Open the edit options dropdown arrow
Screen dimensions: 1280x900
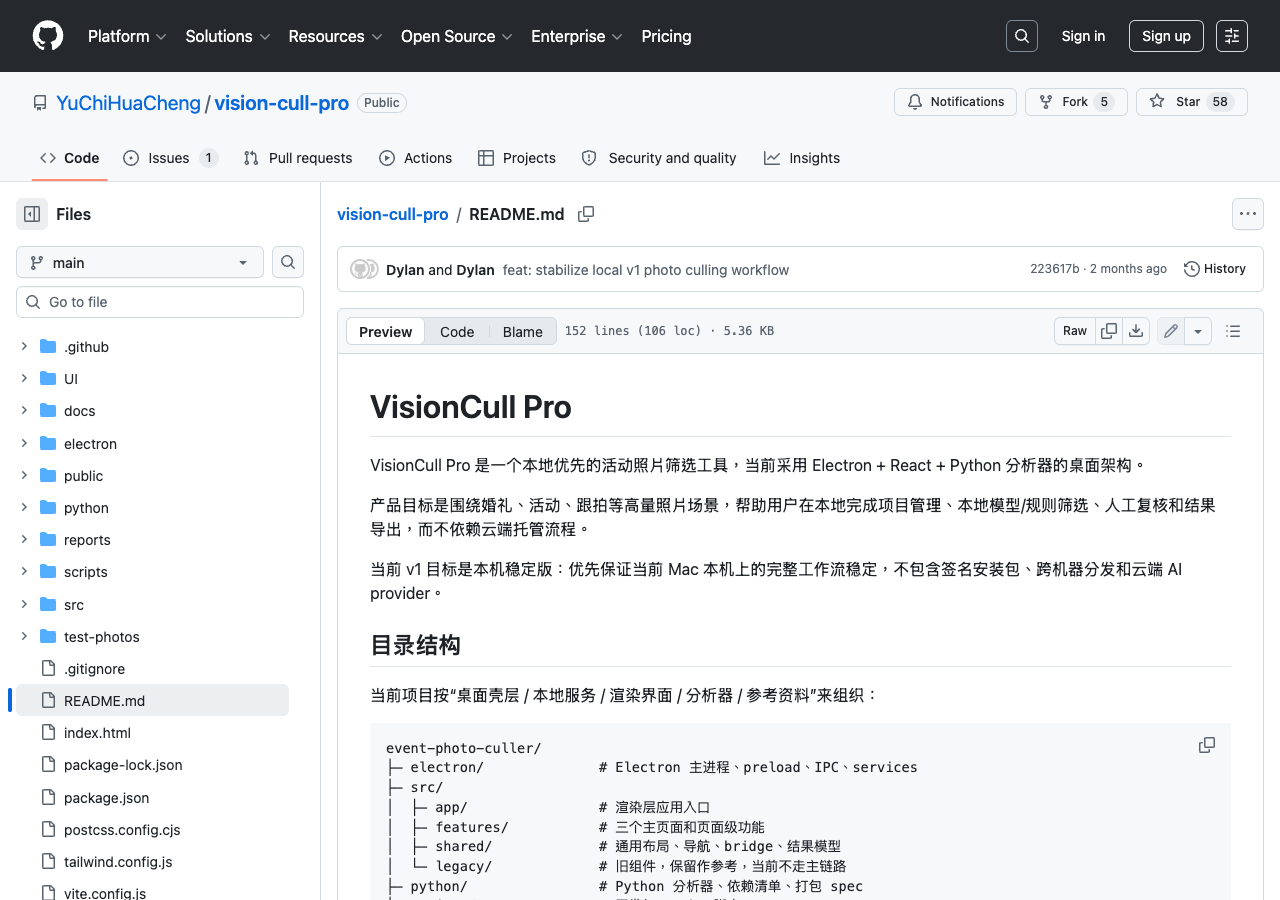pos(1198,331)
